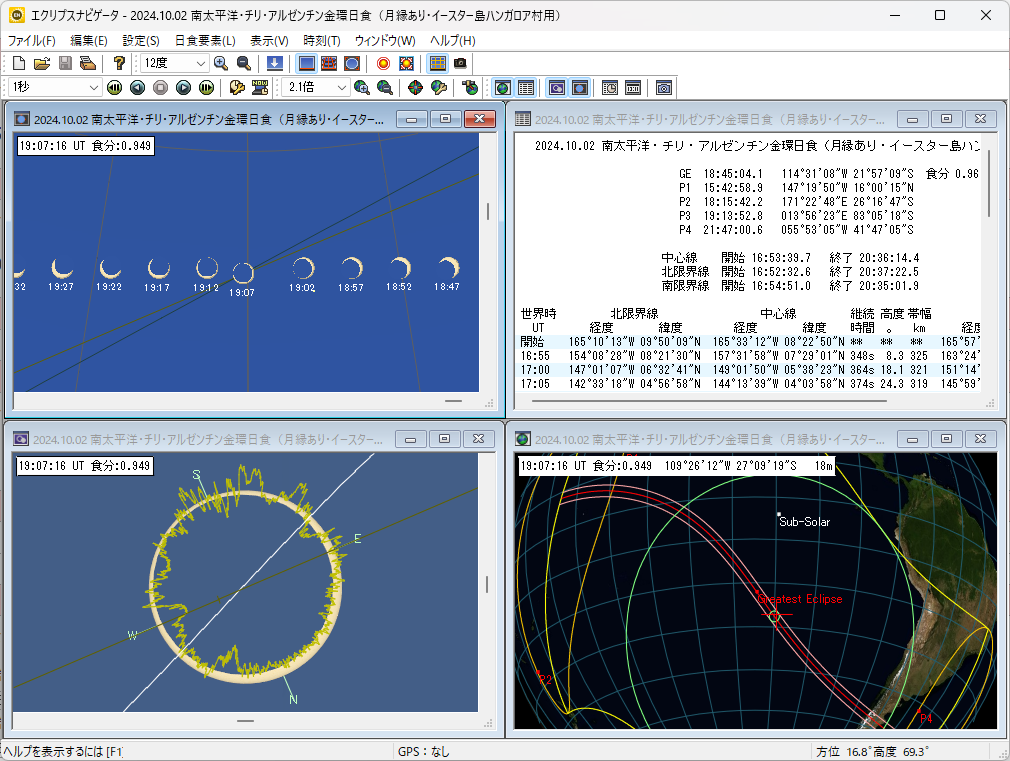
Task: Toggle the map window view button
Action: pyautogui.click(x=502, y=88)
